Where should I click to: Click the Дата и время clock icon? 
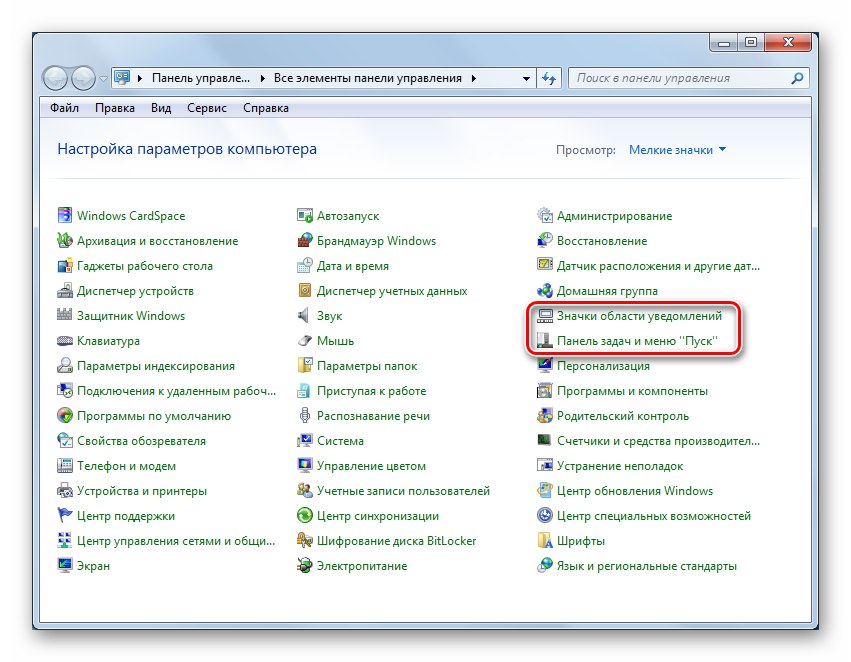click(305, 265)
